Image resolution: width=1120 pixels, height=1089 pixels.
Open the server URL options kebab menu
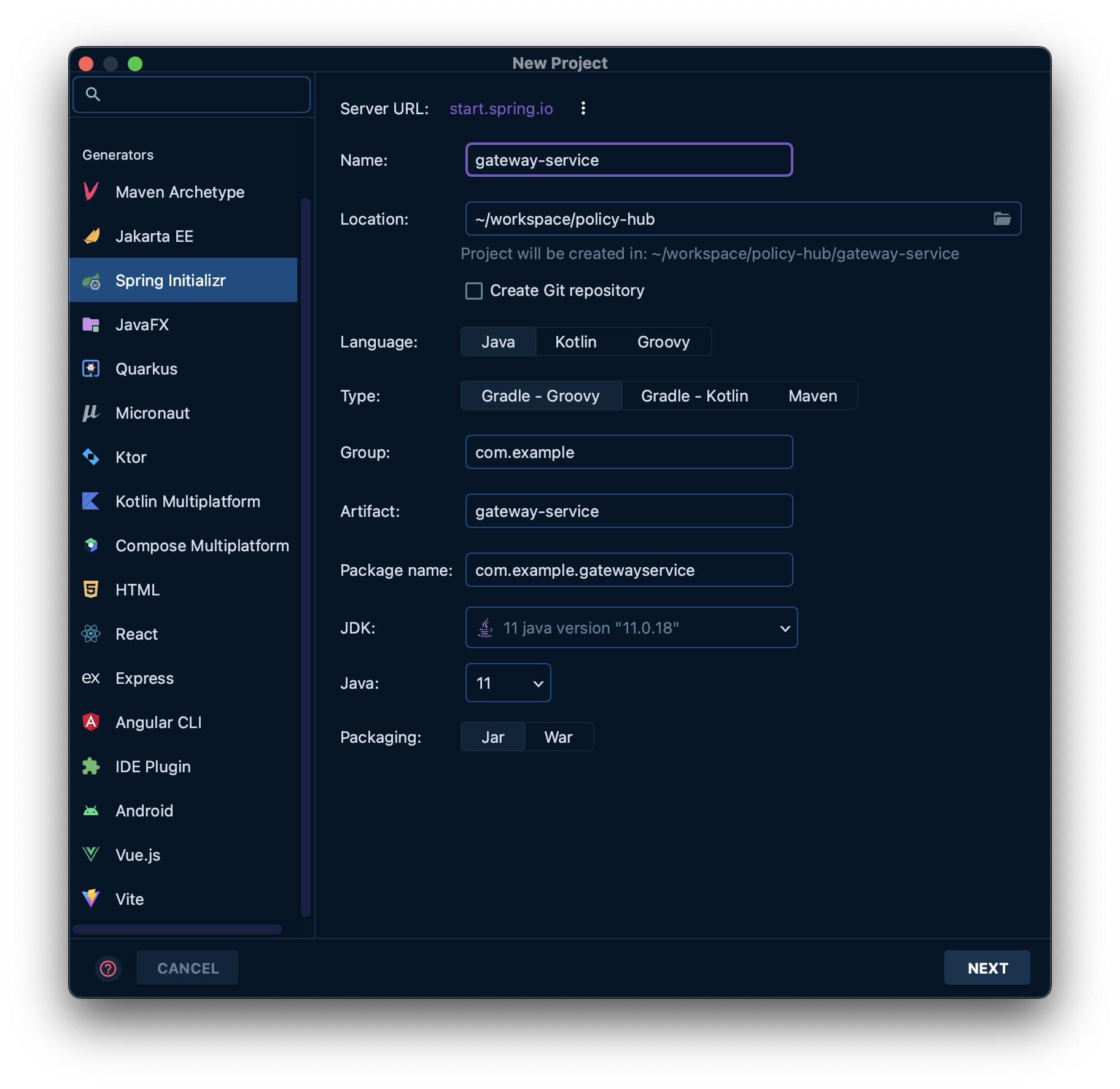[583, 109]
